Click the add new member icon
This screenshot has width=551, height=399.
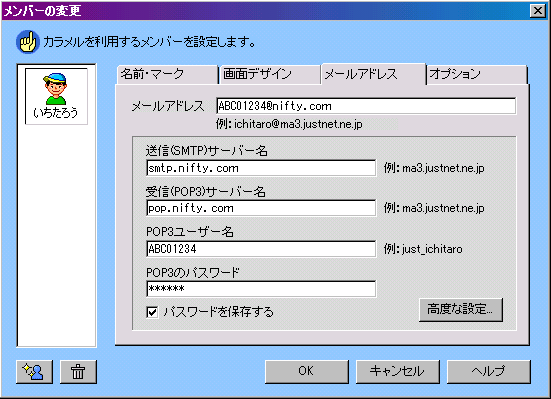[x=34, y=372]
